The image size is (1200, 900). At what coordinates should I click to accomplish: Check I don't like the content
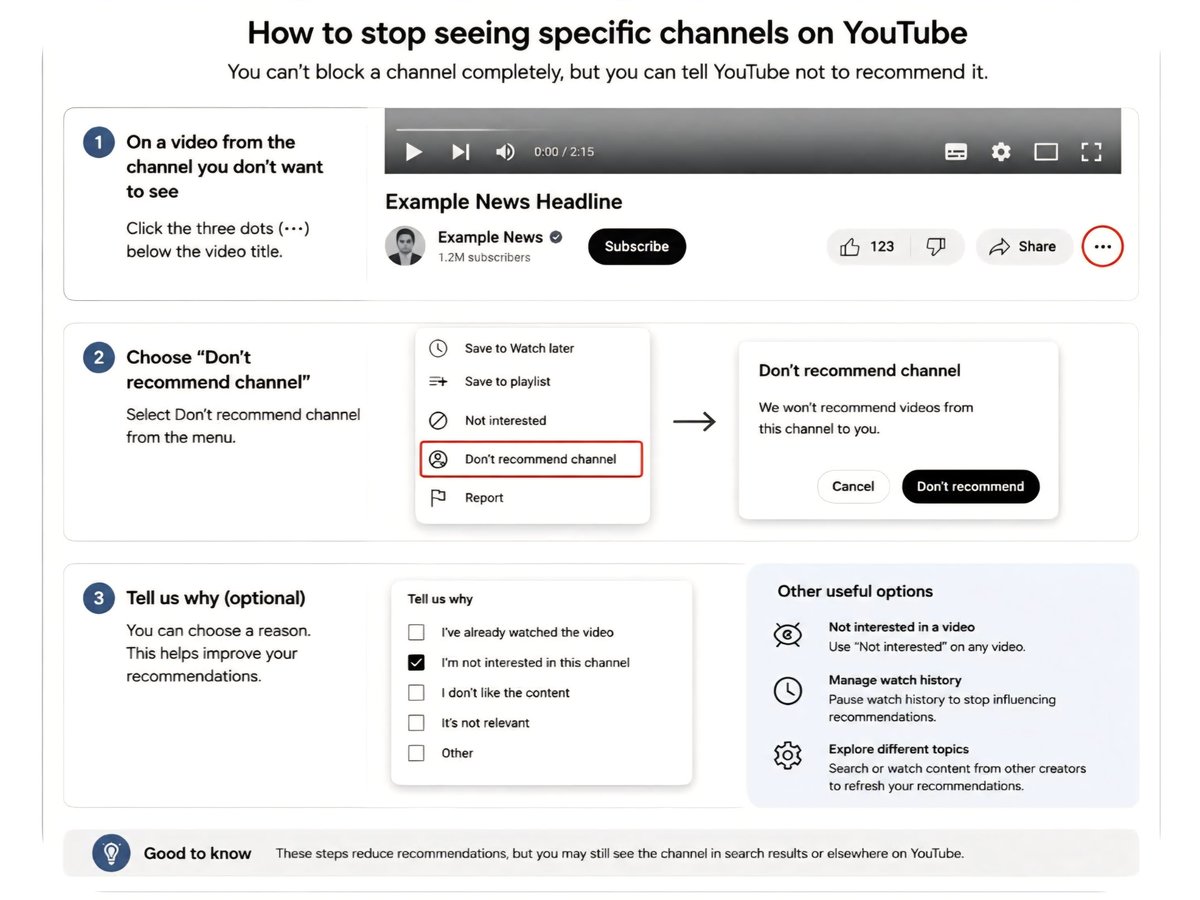tap(416, 692)
